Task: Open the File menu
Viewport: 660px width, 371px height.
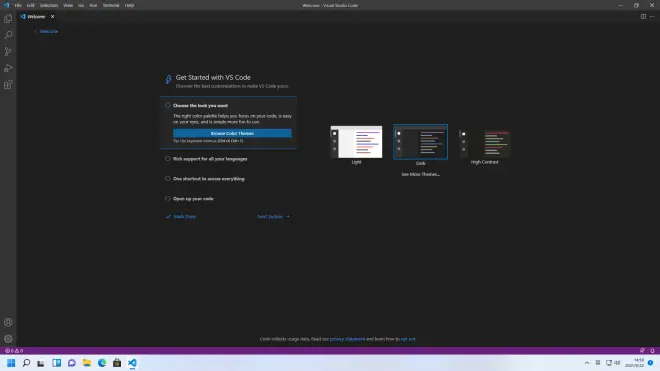Action: pyautogui.click(x=18, y=5)
